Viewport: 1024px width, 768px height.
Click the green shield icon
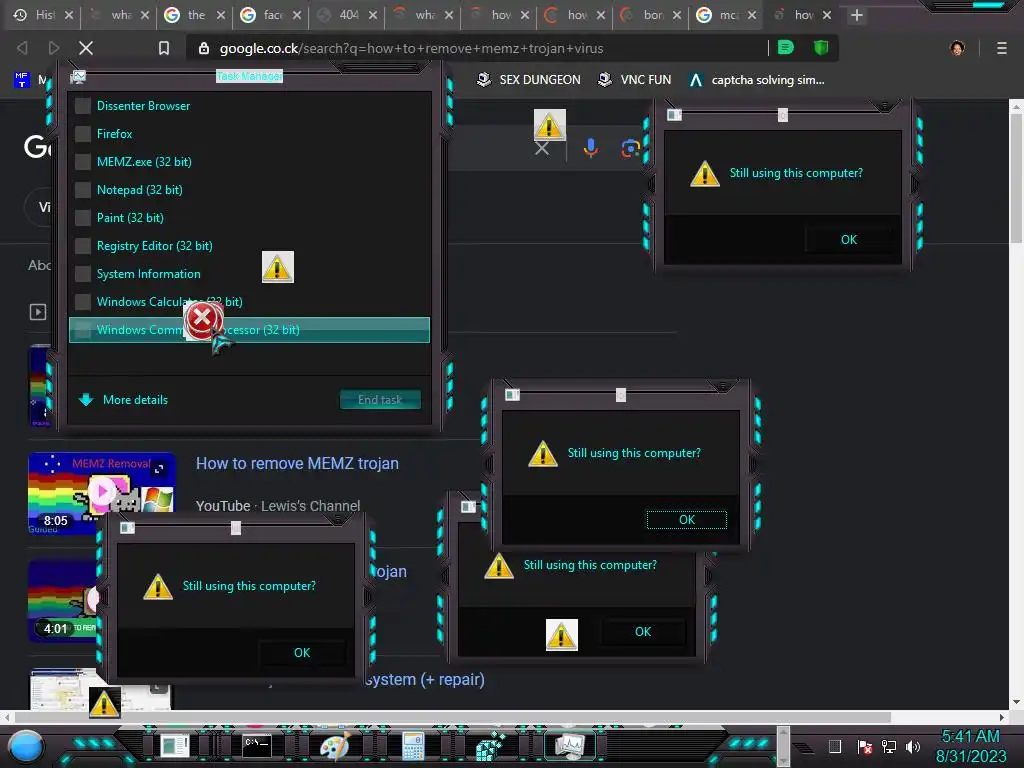821,47
